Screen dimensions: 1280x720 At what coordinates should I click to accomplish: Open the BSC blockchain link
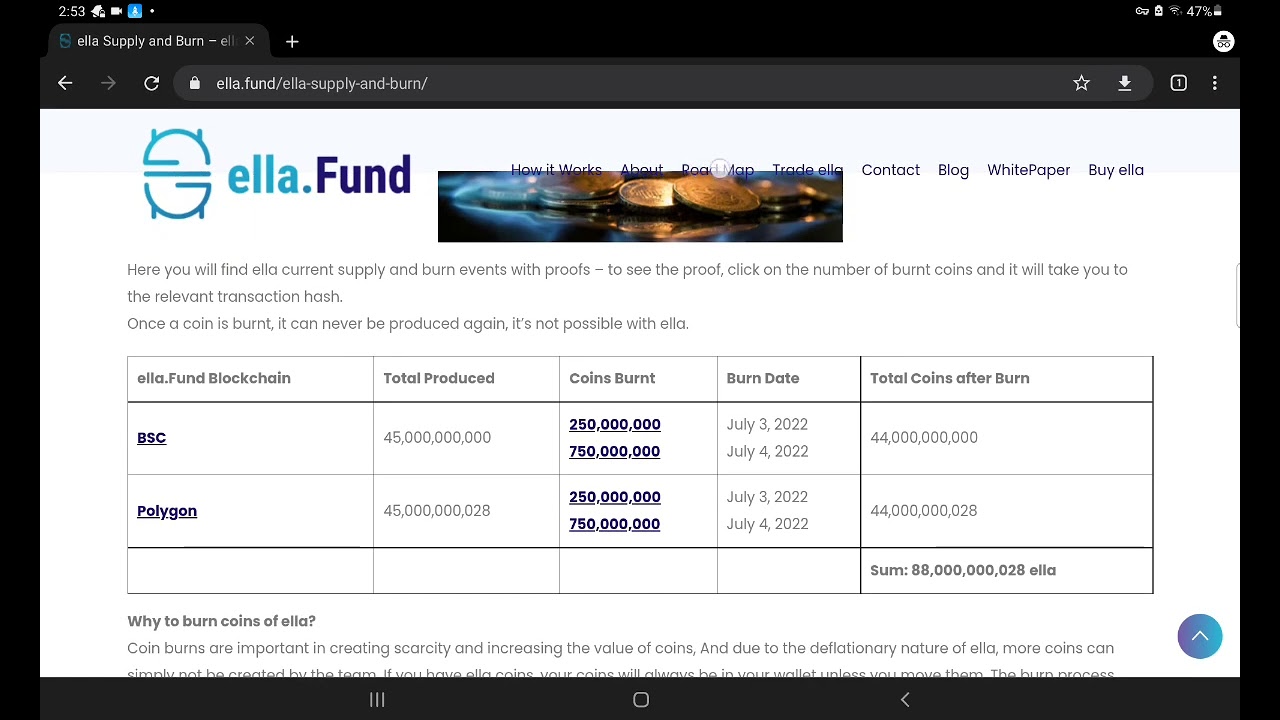[x=152, y=438]
